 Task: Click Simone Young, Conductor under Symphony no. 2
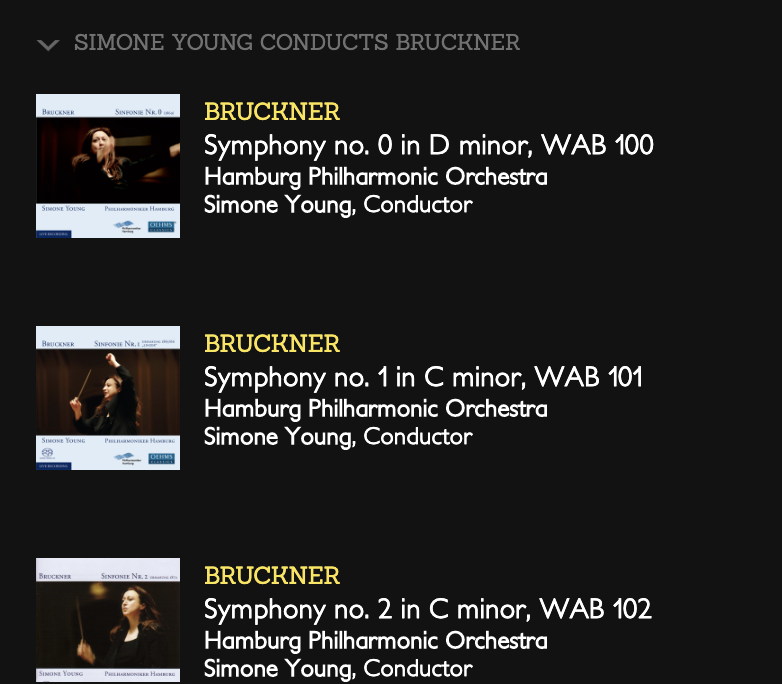click(338, 668)
